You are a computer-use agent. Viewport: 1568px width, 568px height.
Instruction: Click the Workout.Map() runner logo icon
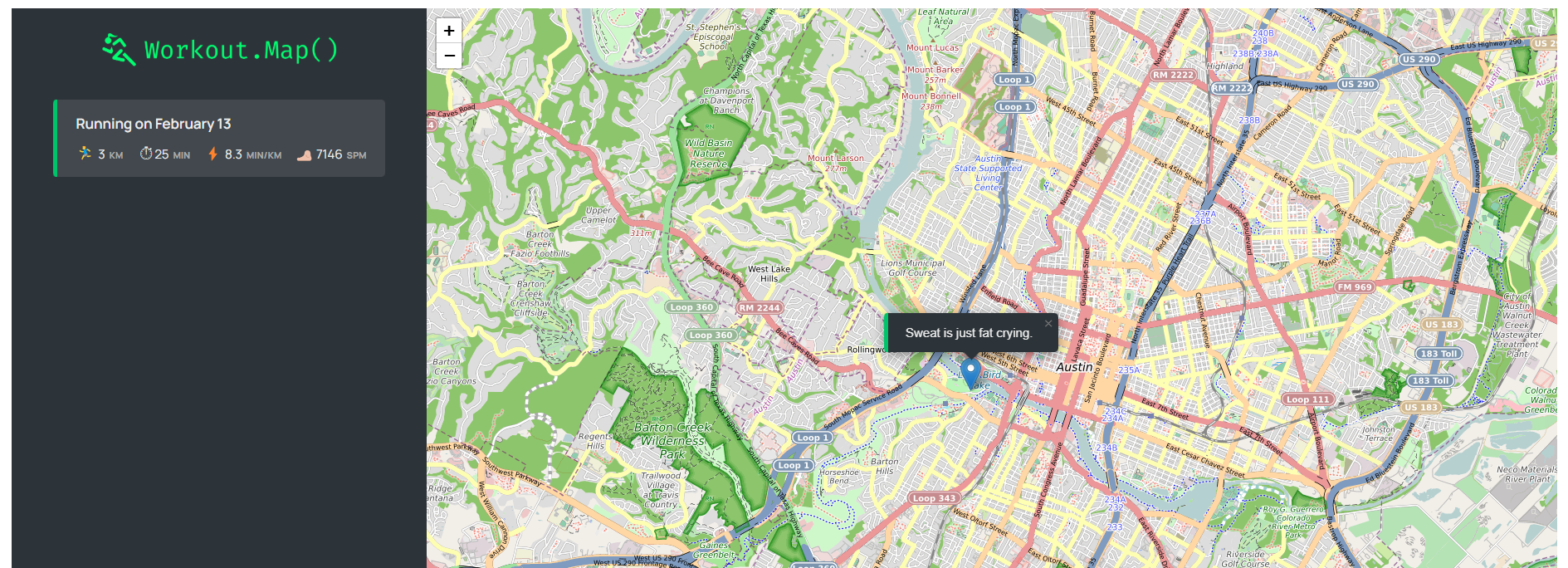119,49
